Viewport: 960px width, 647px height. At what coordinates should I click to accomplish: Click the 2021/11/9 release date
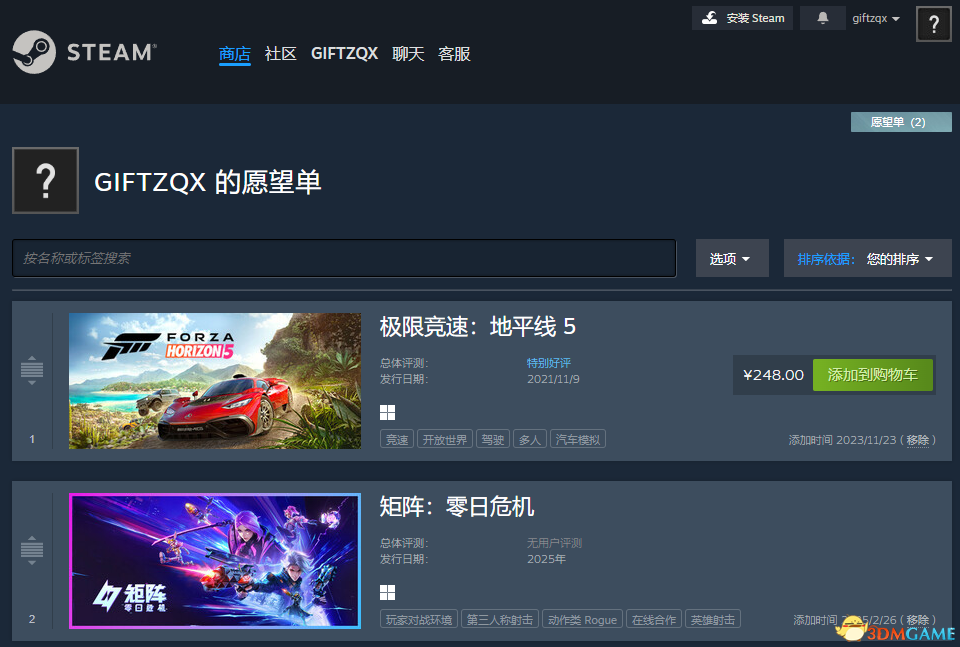[553, 379]
